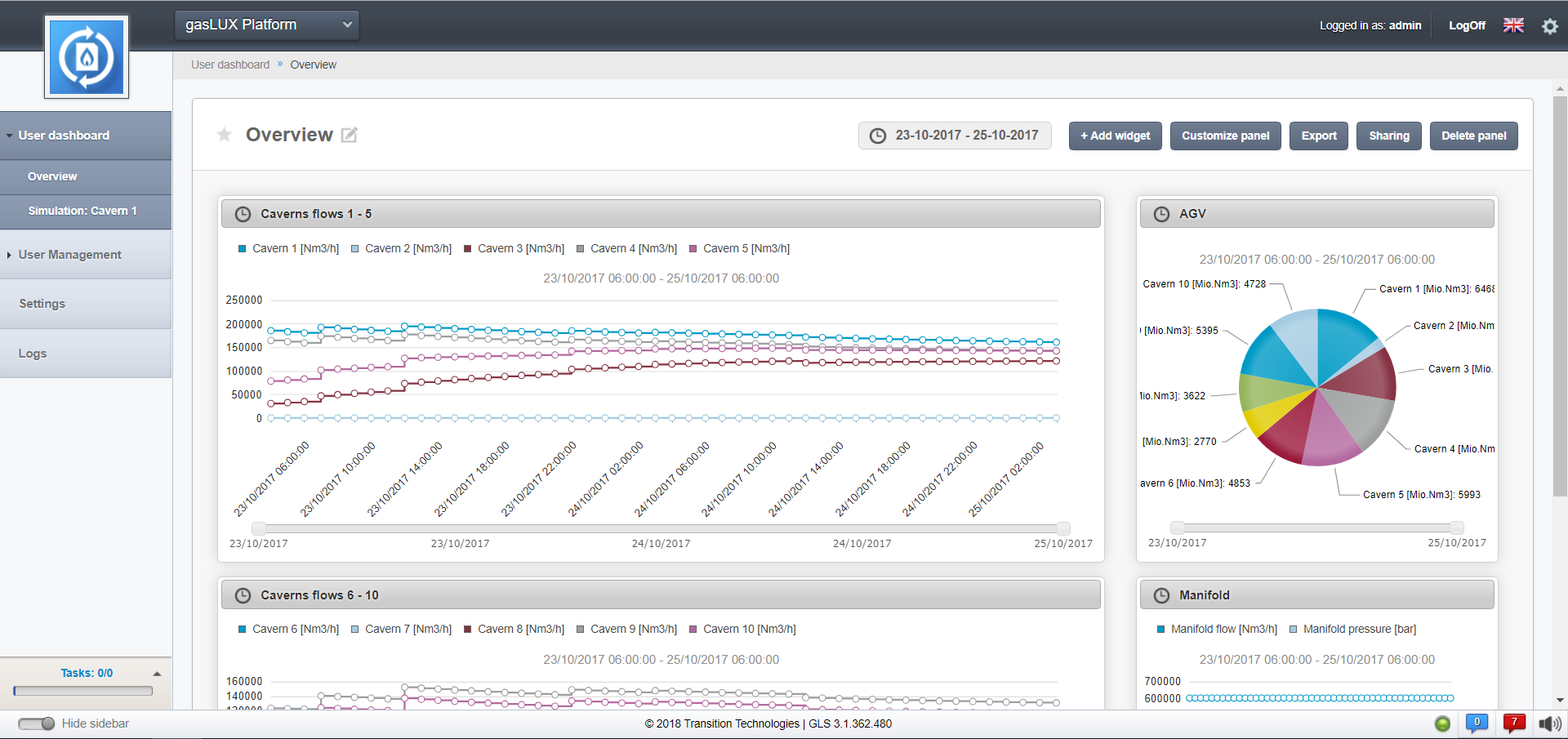
Task: Click the Export button
Action: coord(1318,136)
